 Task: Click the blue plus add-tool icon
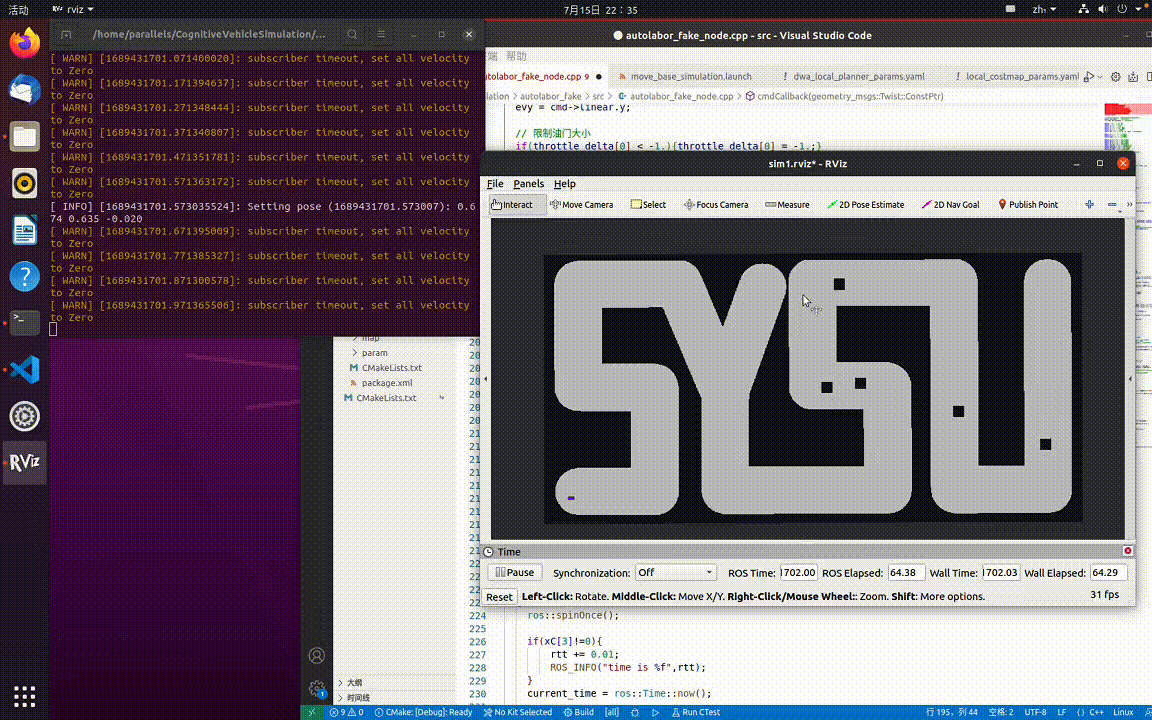coord(1089,204)
